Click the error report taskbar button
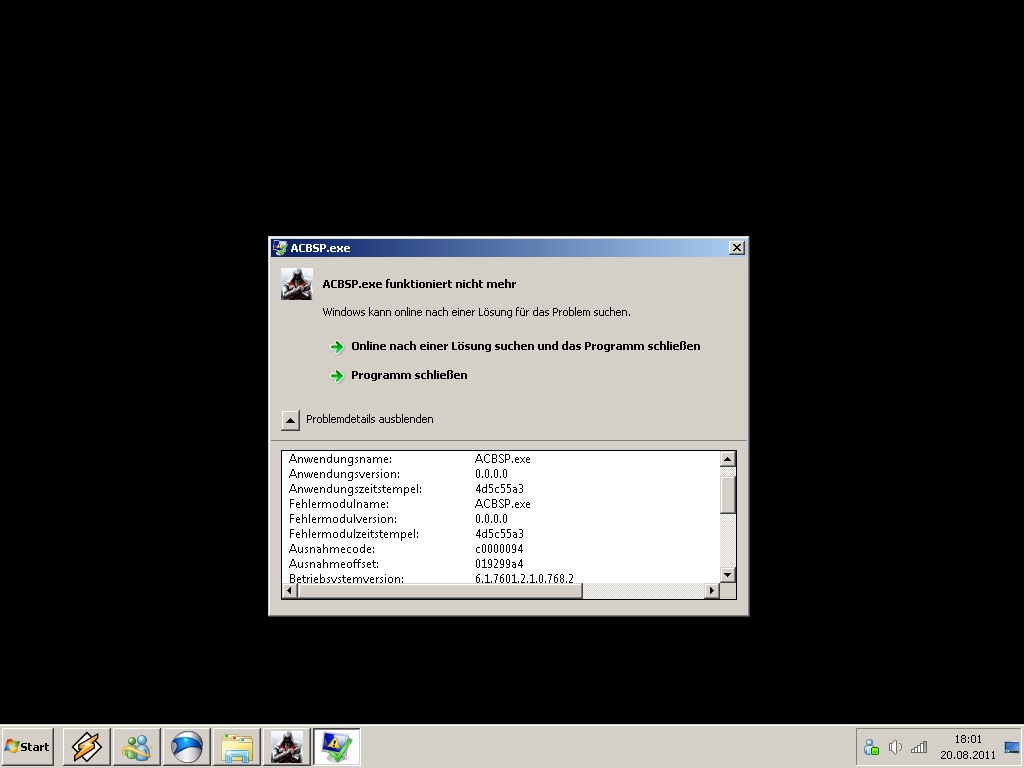Screen dimensions: 1024x768 336,746
